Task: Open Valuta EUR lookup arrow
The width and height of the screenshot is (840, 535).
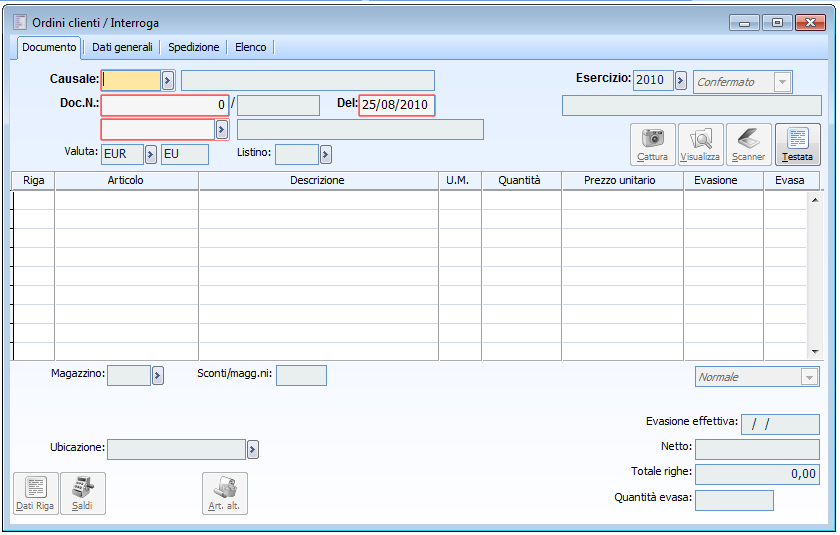Action: 151,154
